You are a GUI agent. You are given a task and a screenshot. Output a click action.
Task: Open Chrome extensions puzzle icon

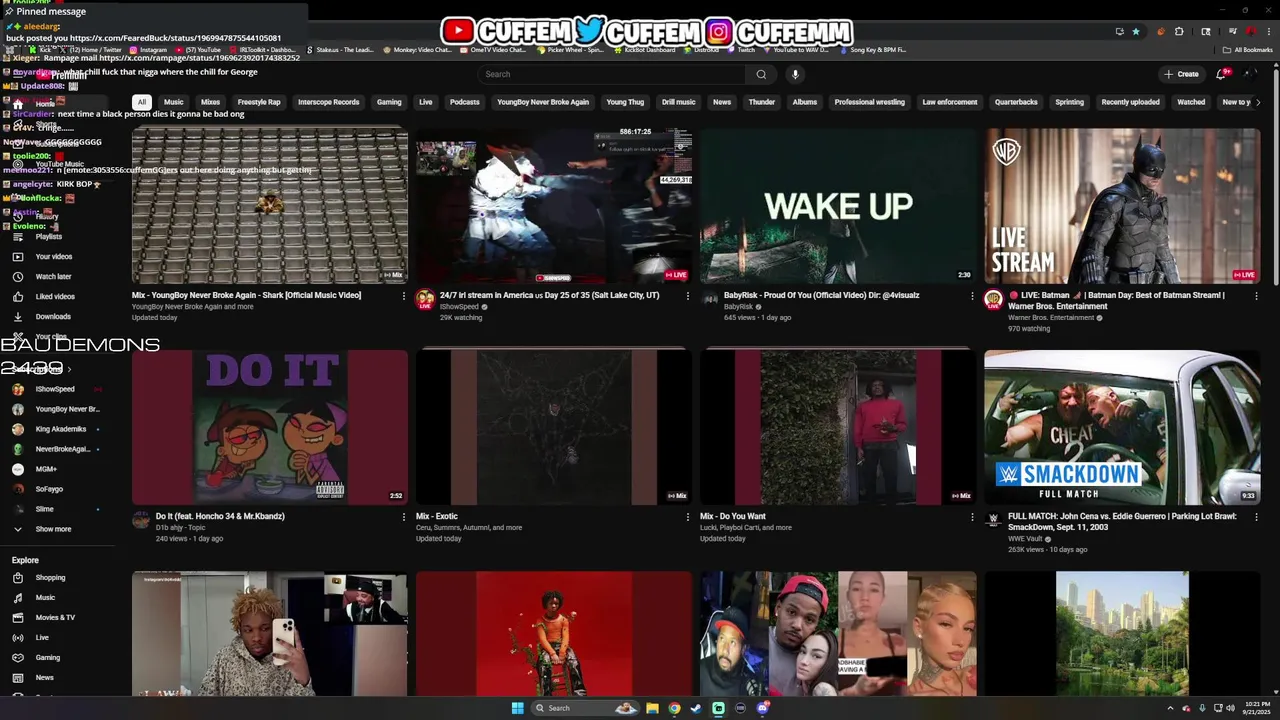click(1179, 32)
